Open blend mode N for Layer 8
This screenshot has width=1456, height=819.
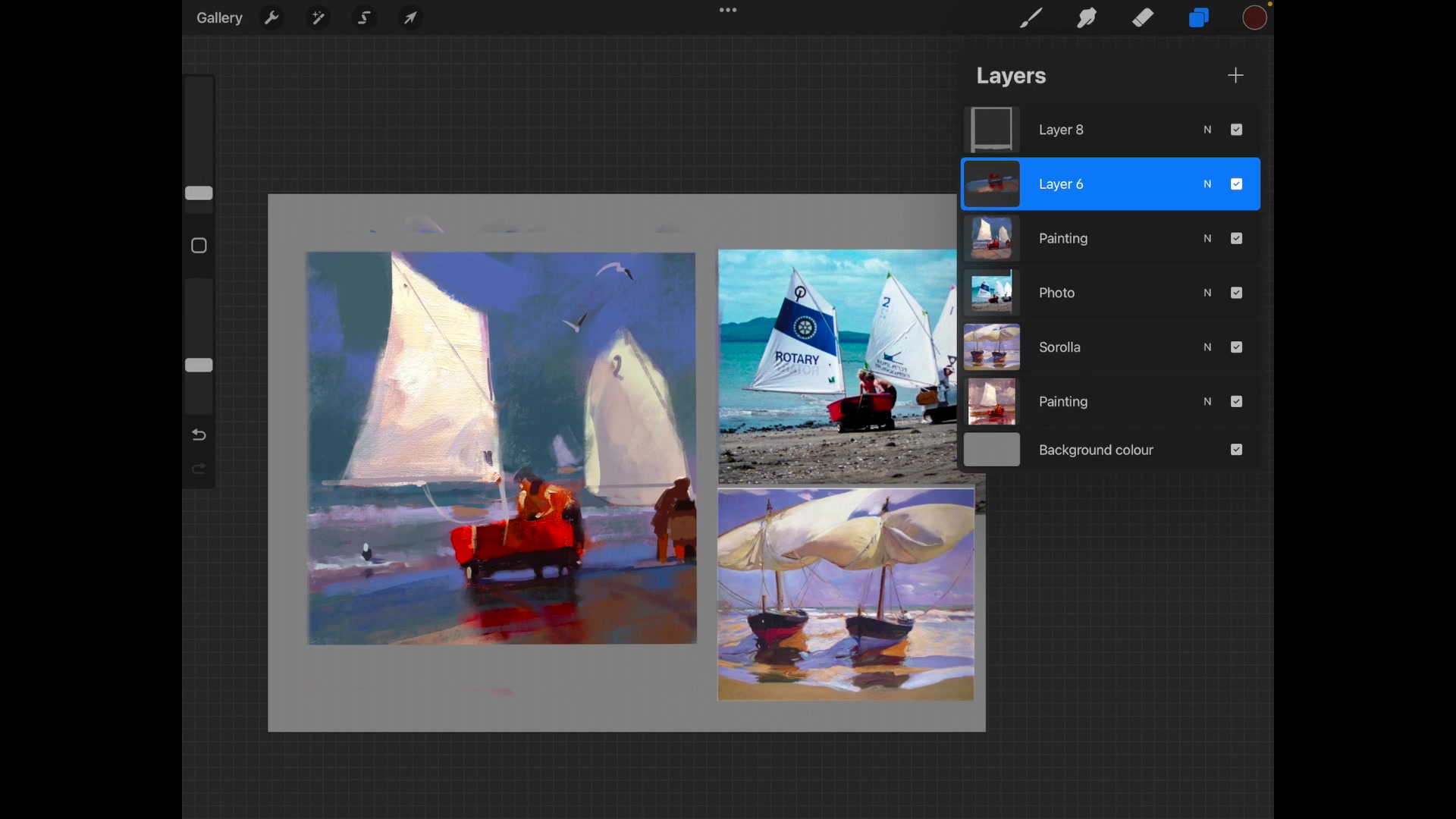[1207, 130]
